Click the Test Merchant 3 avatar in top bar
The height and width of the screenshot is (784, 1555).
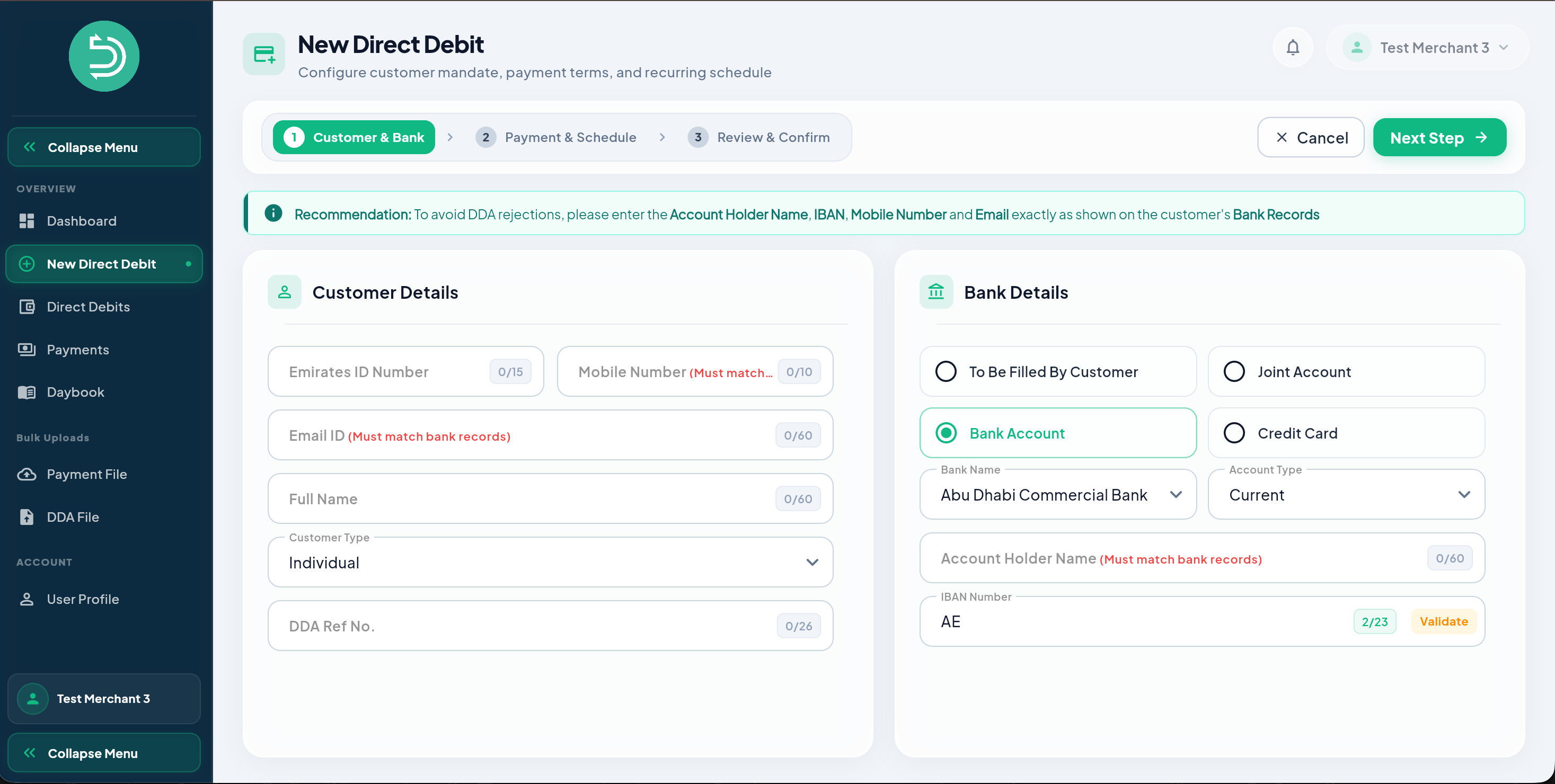1357,48
